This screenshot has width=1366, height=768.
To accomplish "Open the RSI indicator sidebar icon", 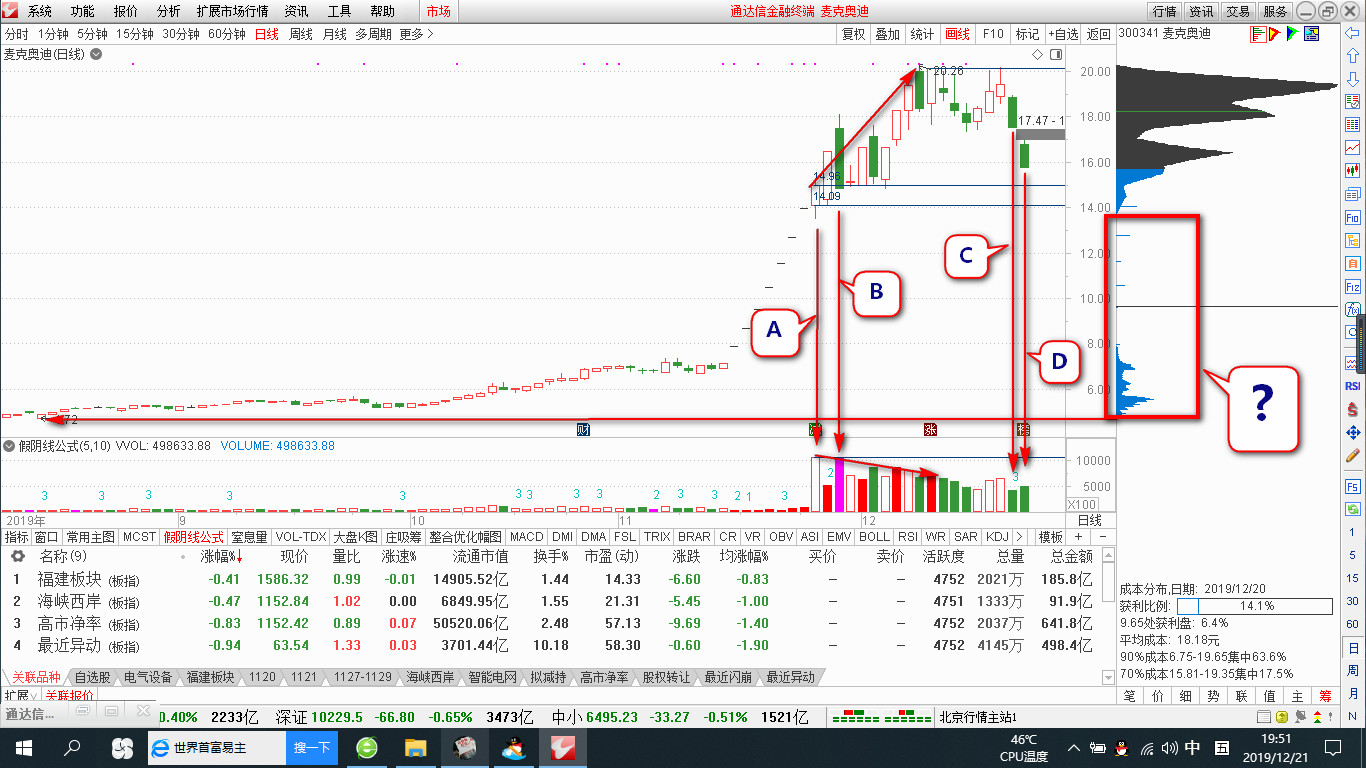I will point(1353,386).
